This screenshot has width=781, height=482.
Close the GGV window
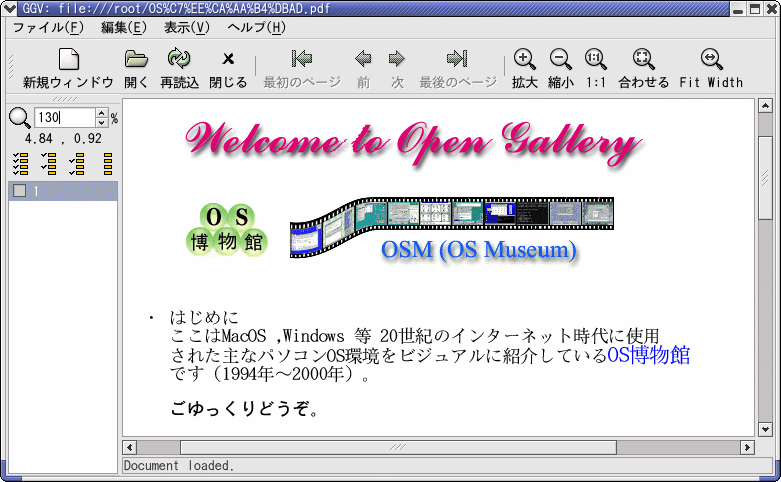tap(772, 9)
